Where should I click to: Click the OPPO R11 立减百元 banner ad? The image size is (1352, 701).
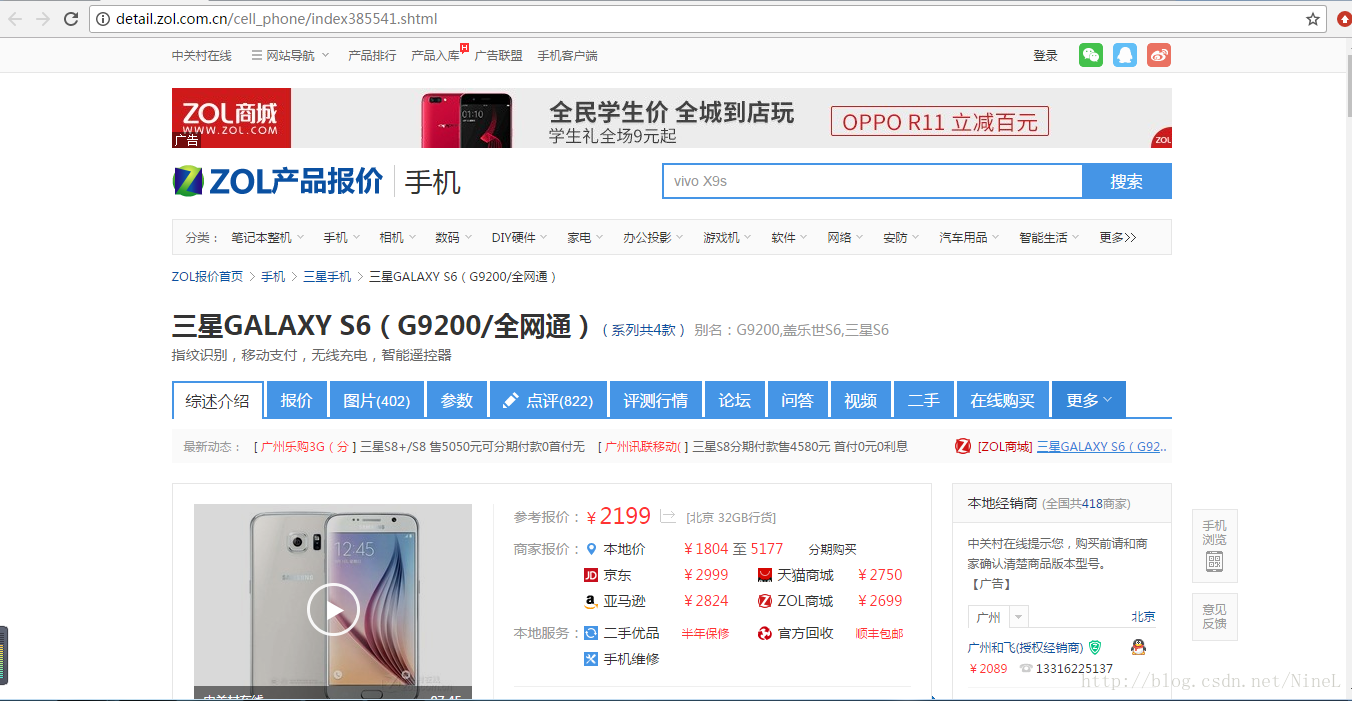pyautogui.click(x=940, y=122)
